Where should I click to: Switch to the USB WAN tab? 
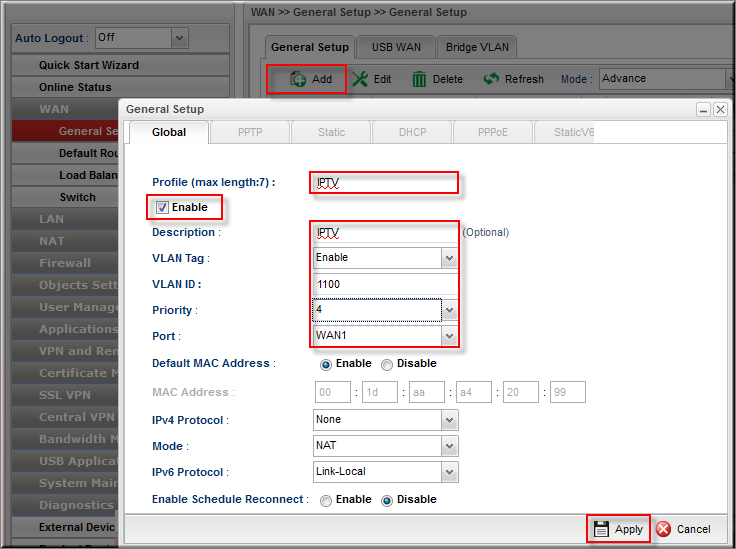tap(396, 47)
